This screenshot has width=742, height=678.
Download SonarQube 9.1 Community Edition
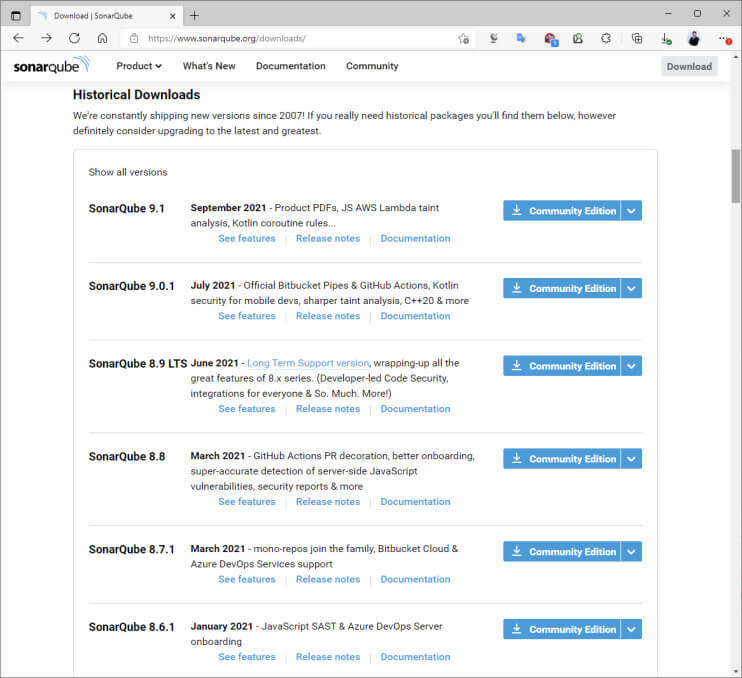[x=562, y=211]
